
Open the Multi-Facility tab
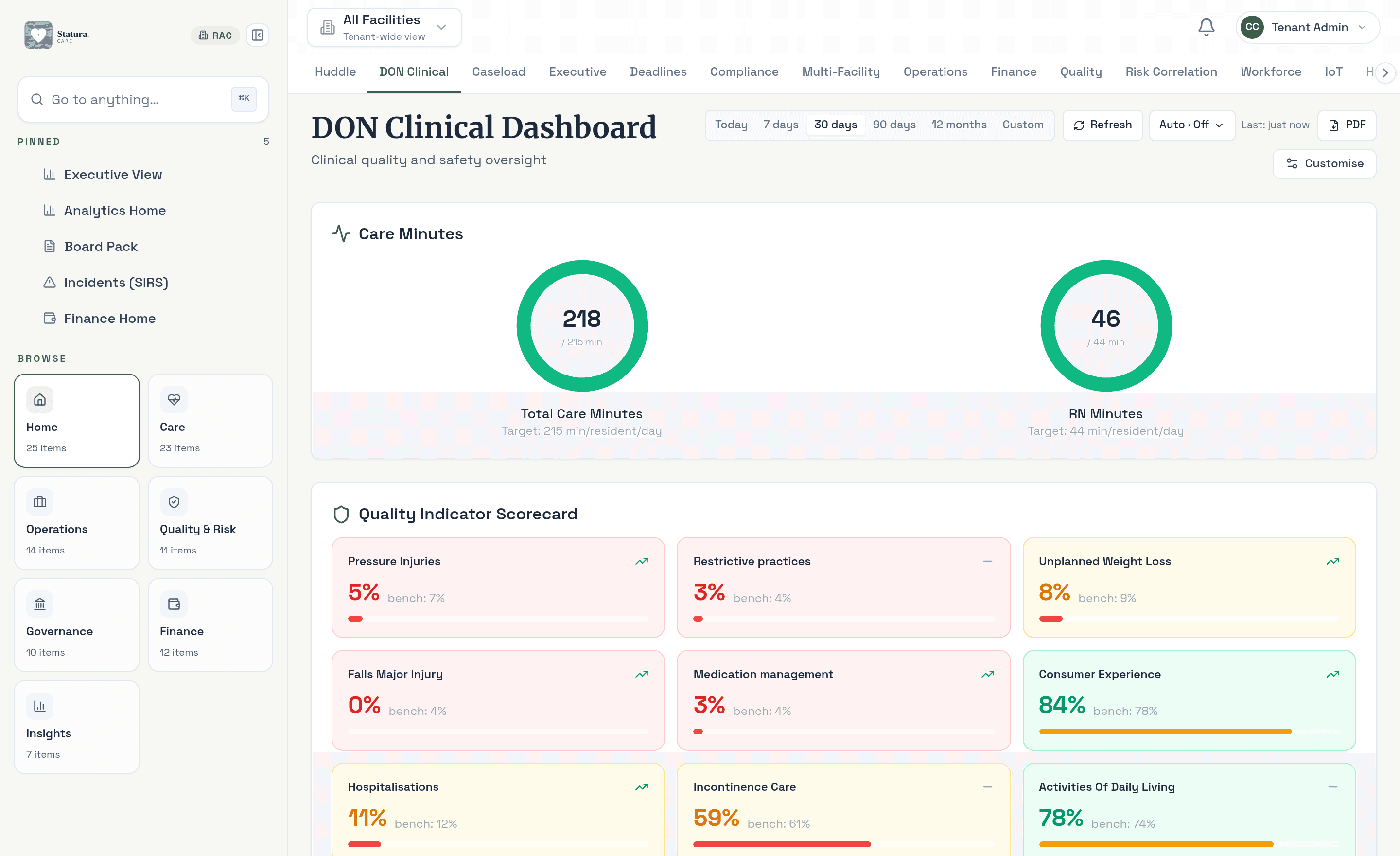click(841, 72)
